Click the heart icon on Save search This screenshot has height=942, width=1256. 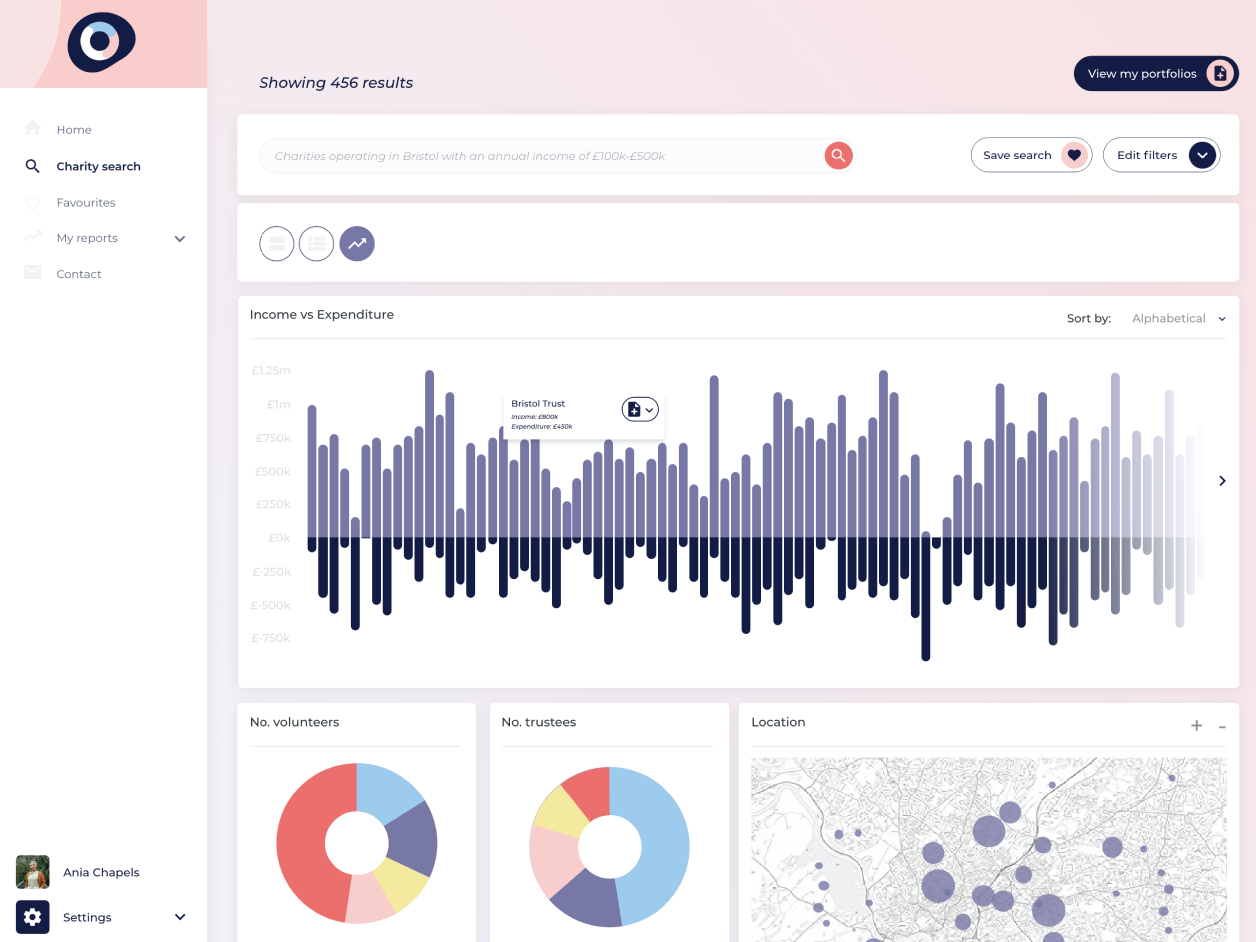click(x=1075, y=155)
